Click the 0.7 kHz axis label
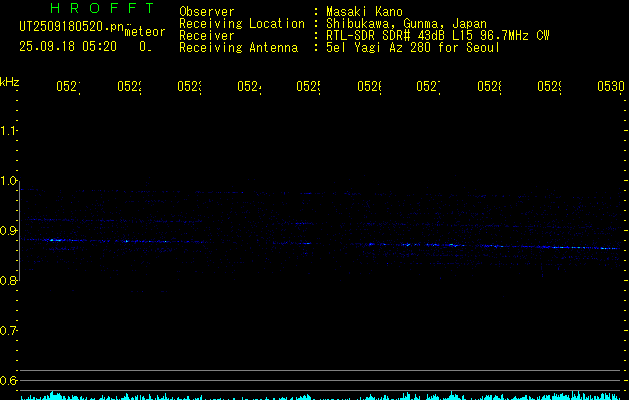 click(x=8, y=331)
